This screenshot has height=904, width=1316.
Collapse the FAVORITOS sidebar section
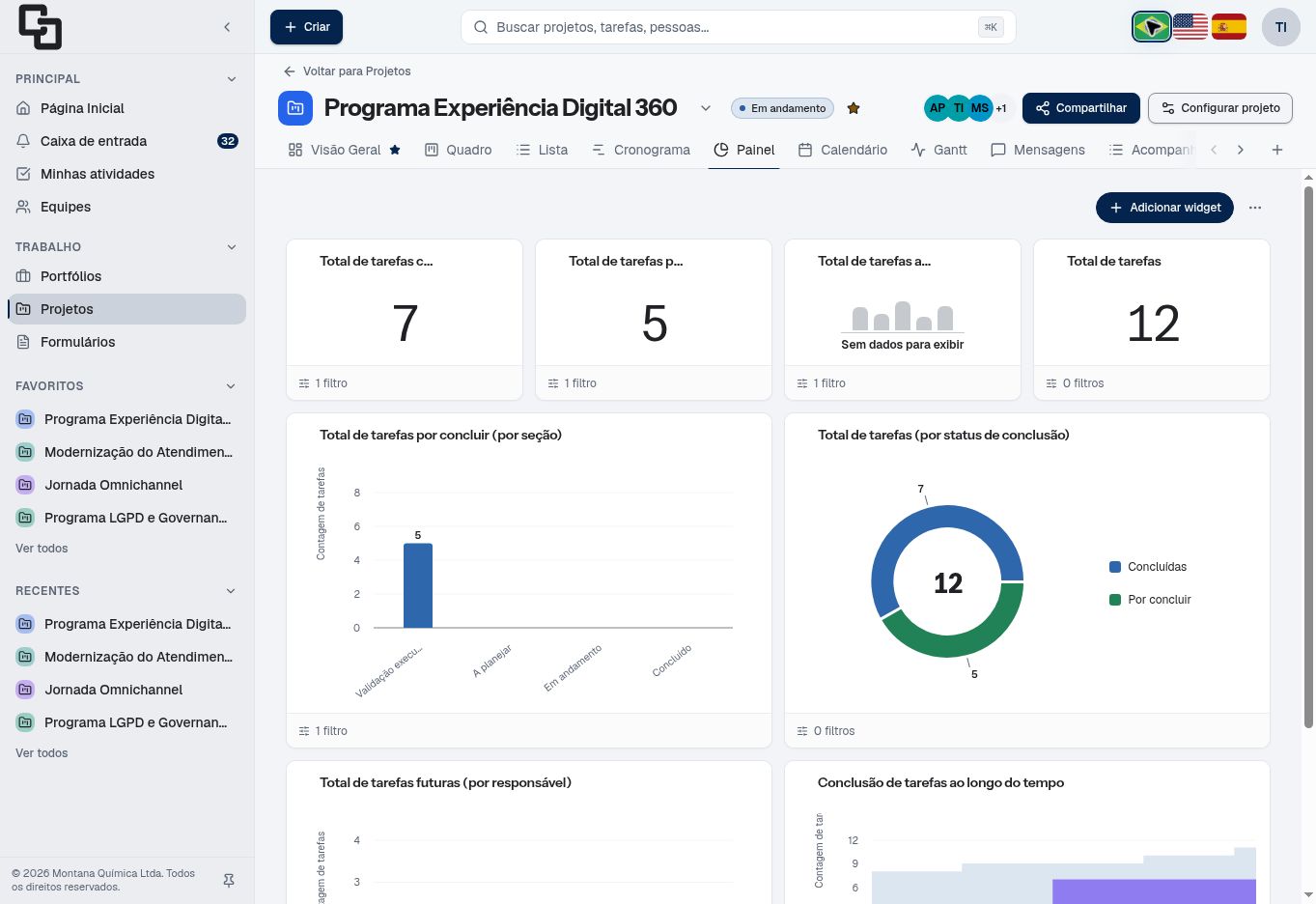click(231, 386)
